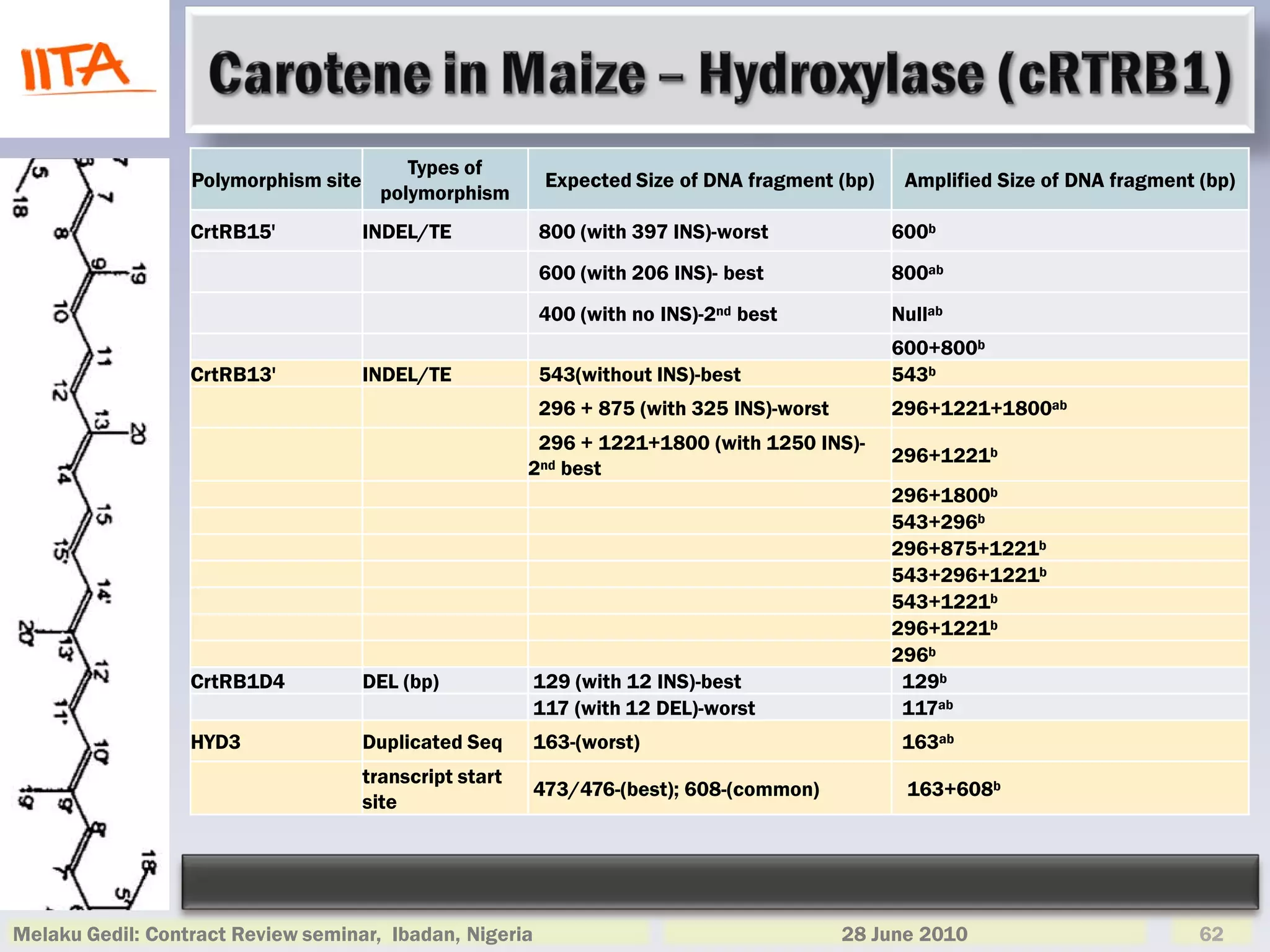Click the footer date '28 June 2010'
The image size is (1270, 952).
click(x=904, y=934)
